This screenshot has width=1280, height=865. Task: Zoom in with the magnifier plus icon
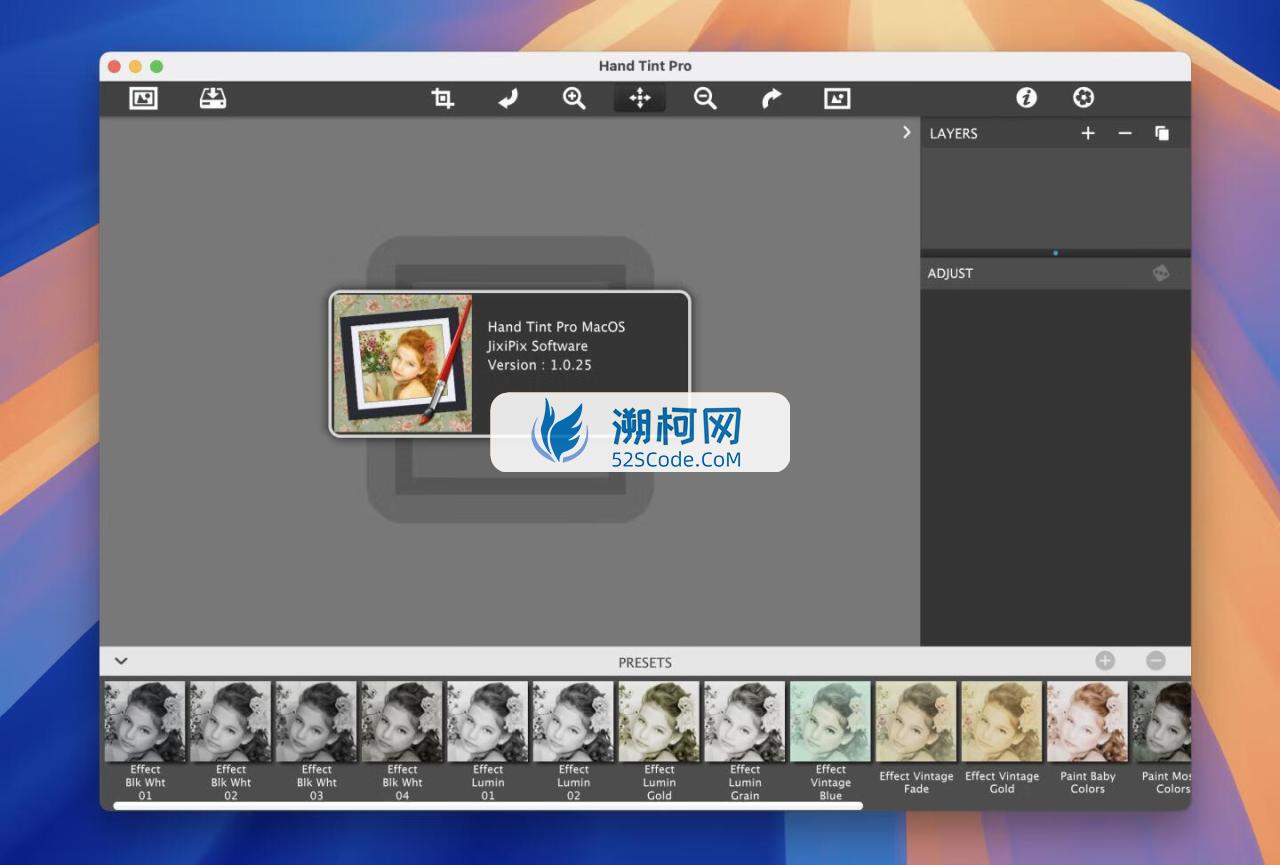click(x=574, y=98)
